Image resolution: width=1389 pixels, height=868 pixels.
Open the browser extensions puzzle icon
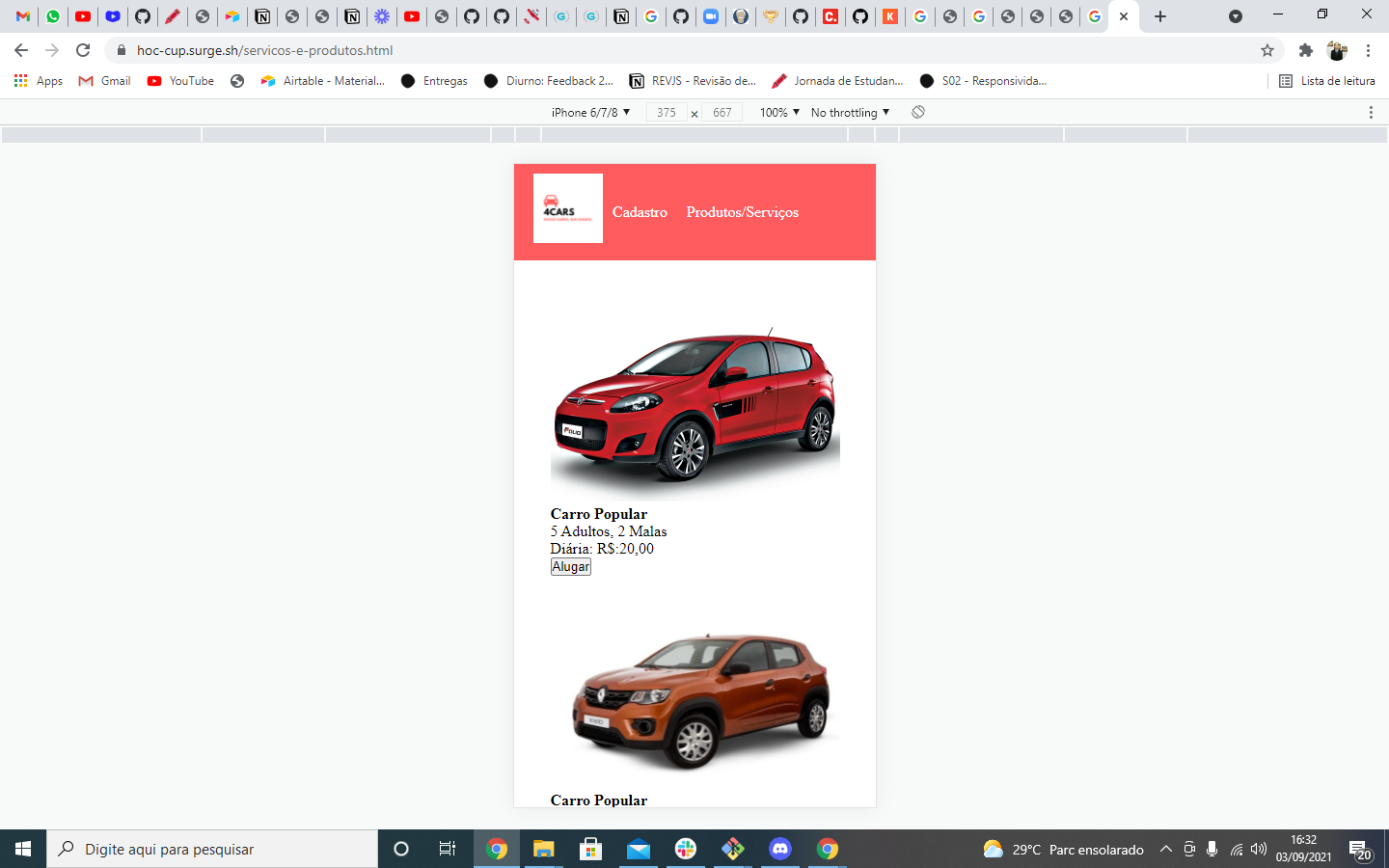[1304, 50]
